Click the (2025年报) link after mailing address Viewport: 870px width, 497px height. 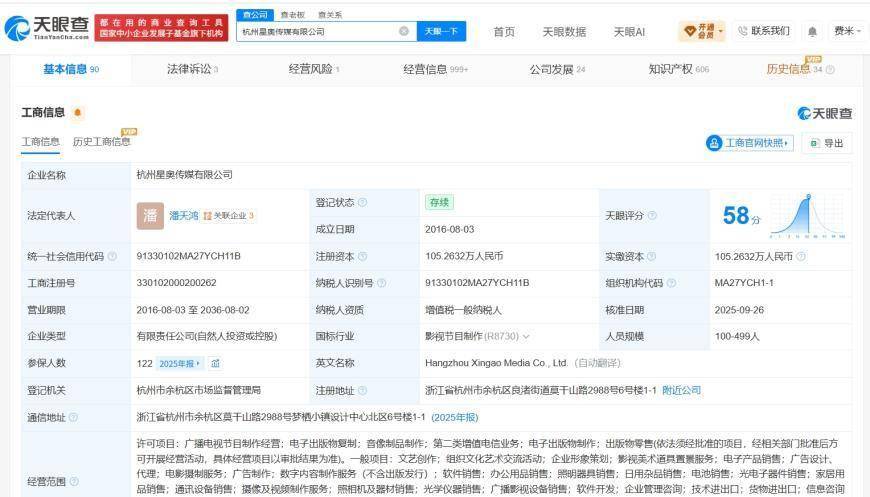(x=455, y=417)
